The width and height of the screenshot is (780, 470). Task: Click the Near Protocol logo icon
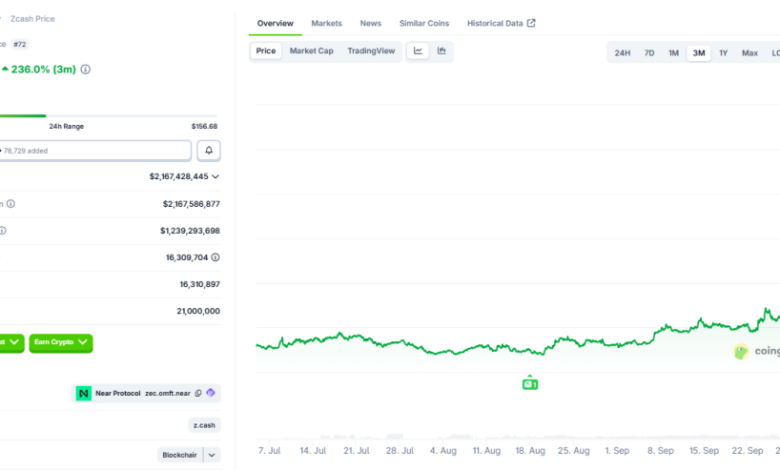click(83, 393)
